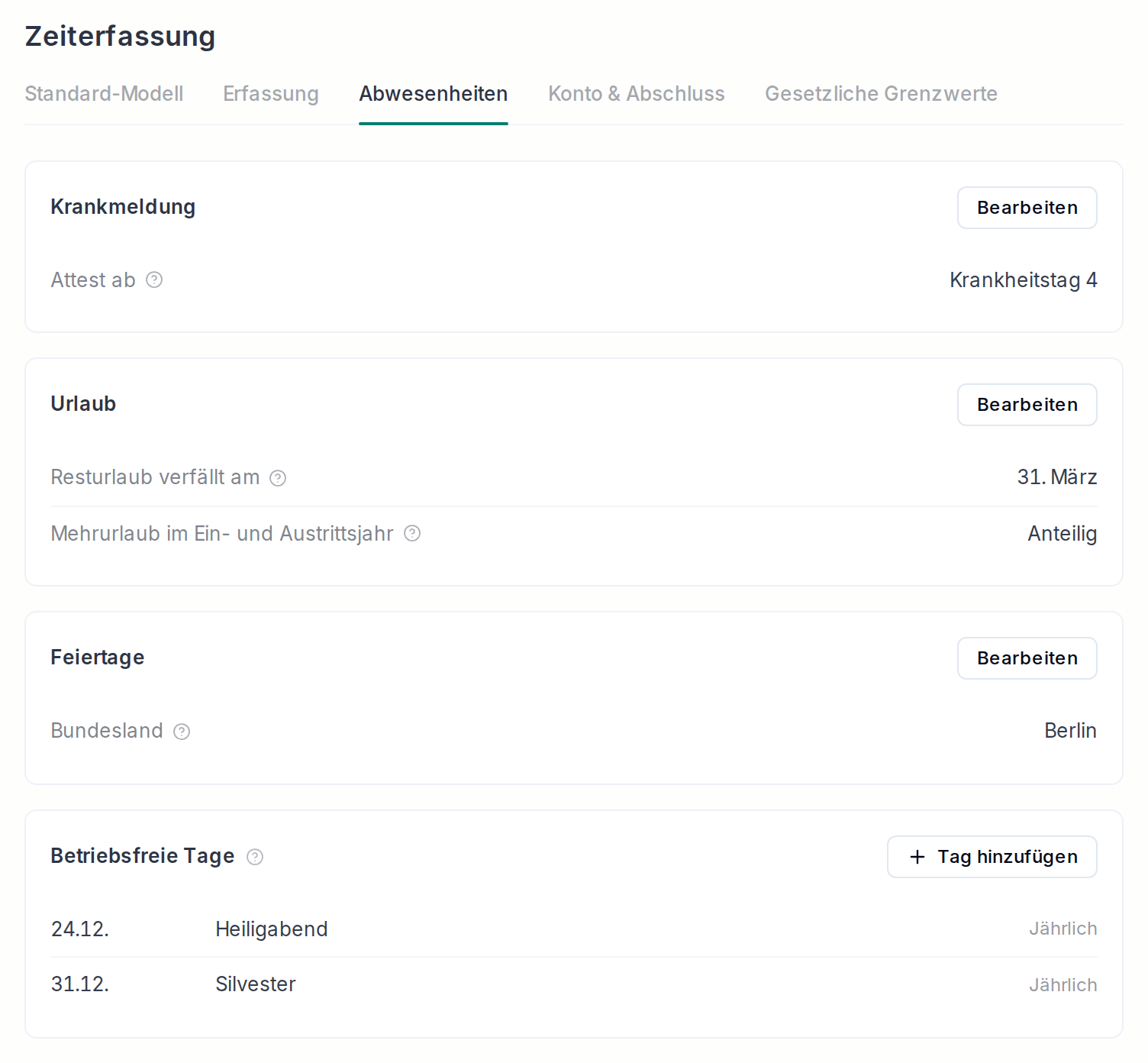The image size is (1148, 1063).
Task: Click the 24.12. date
Action: (x=80, y=929)
